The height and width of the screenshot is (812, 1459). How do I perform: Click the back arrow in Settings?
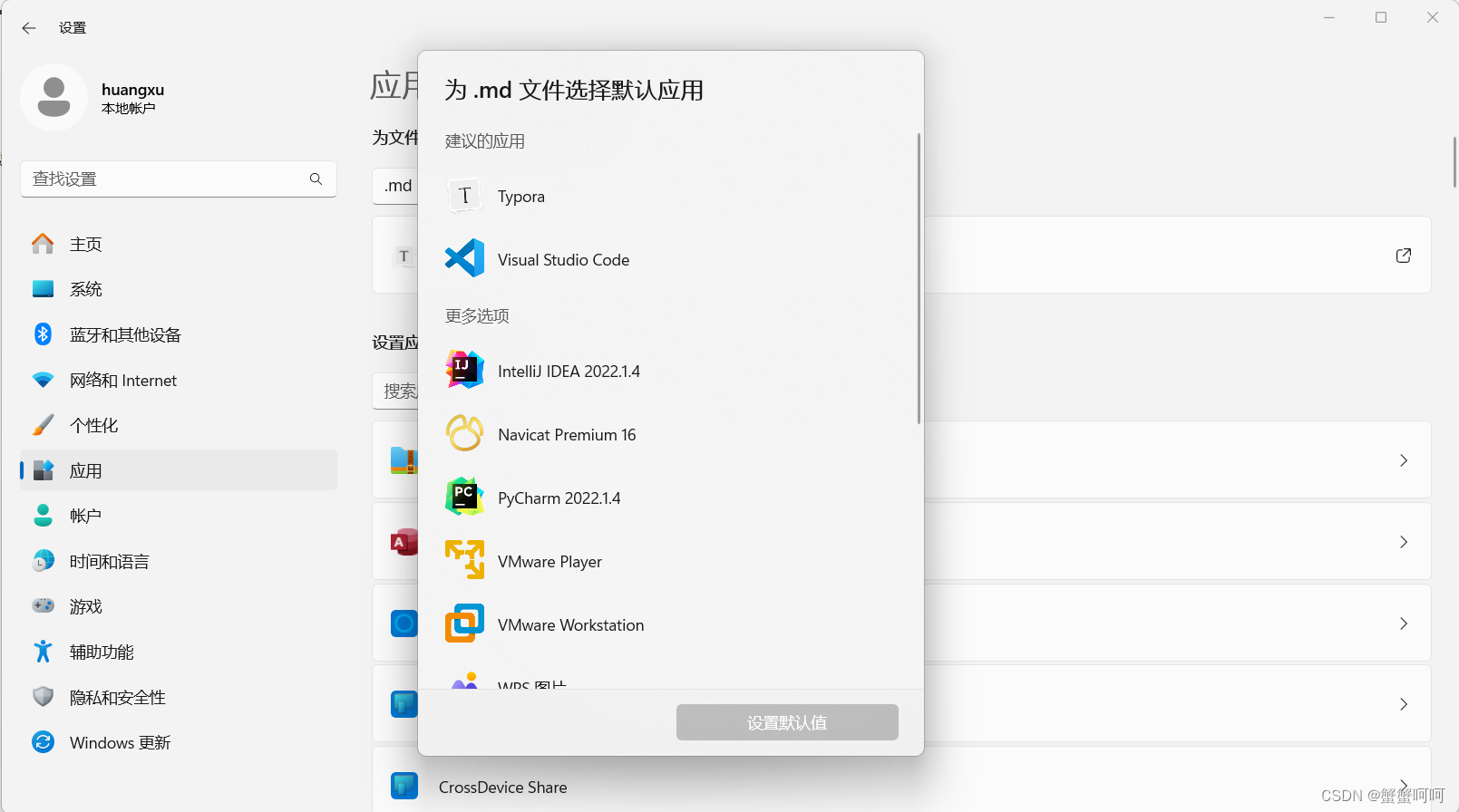29,28
